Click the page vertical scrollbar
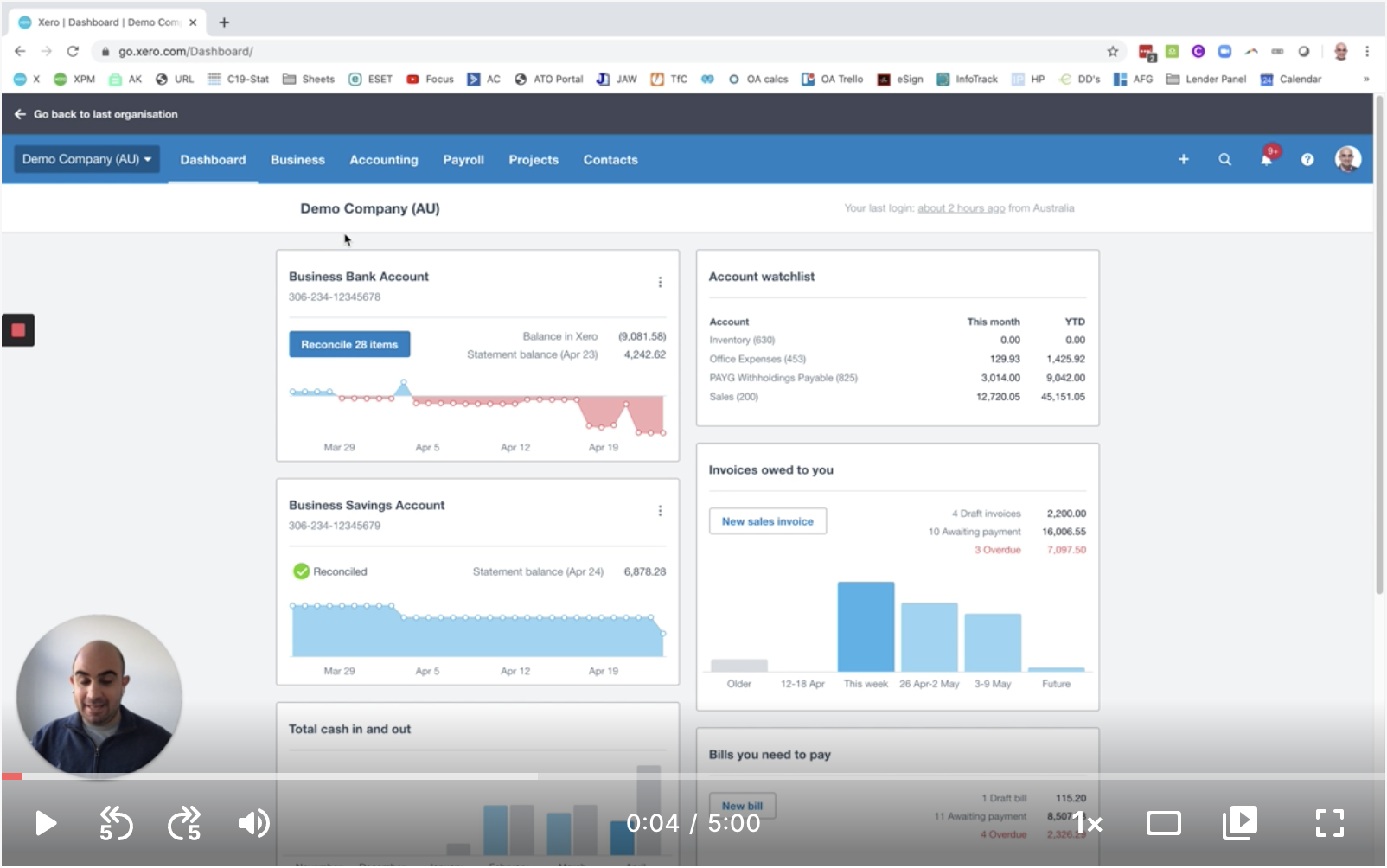 coord(1379,346)
